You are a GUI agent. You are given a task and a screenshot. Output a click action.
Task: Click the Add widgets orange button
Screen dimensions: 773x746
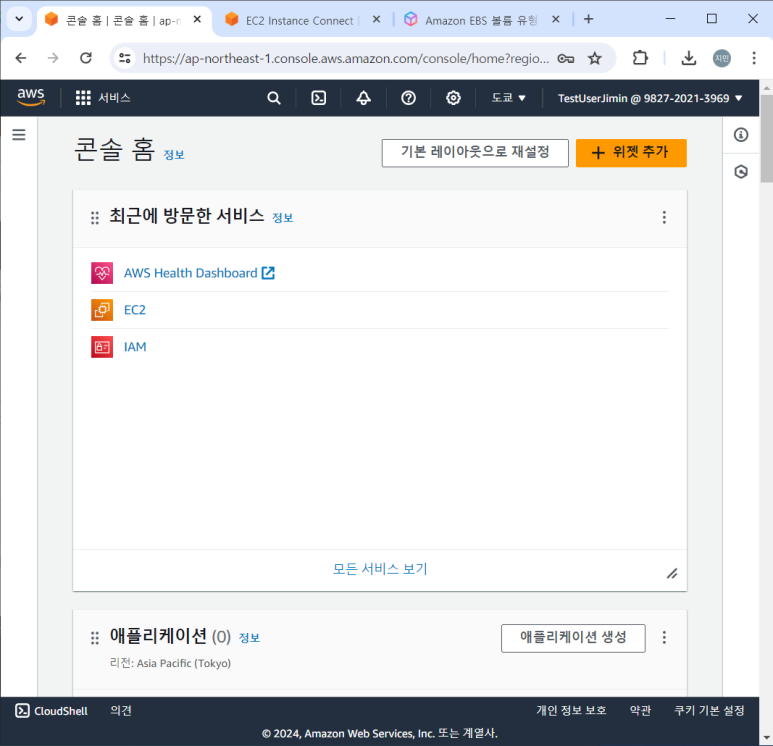tap(631, 153)
